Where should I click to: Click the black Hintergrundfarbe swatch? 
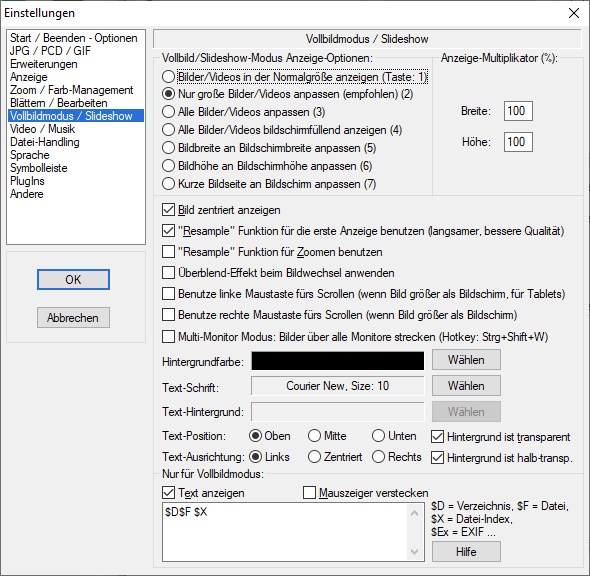(x=338, y=361)
